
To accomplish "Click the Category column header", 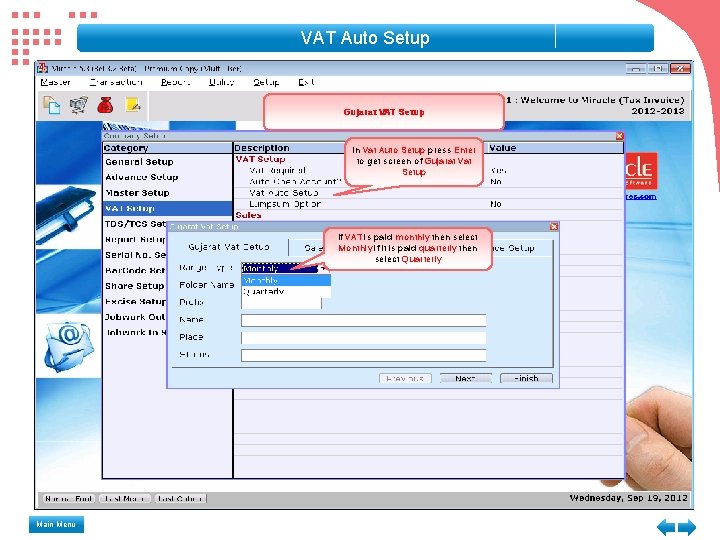I will click(168, 148).
